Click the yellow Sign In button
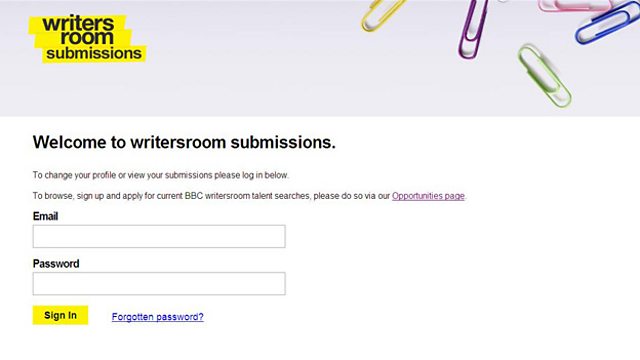 click(x=60, y=315)
